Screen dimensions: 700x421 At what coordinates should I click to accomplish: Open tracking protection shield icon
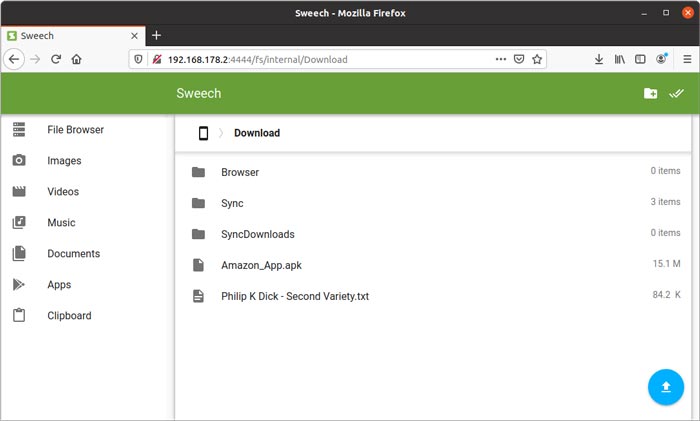coord(138,59)
